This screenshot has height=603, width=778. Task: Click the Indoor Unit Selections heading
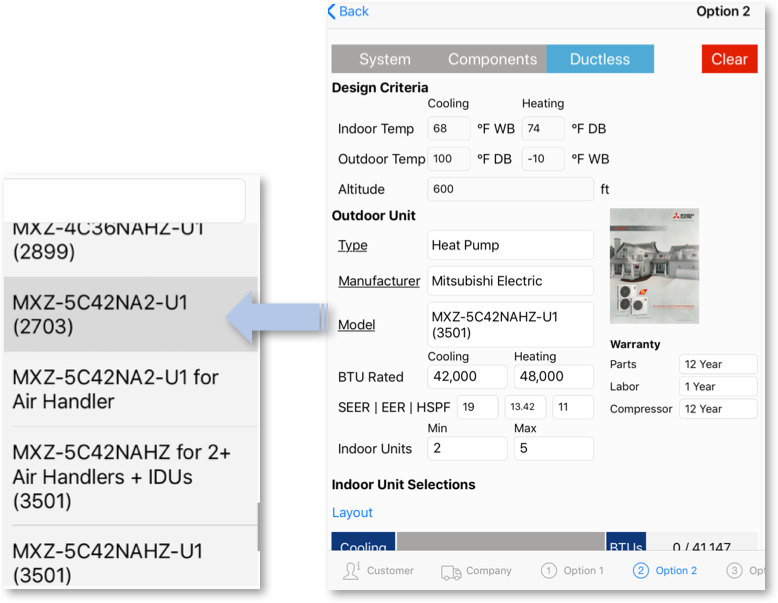pos(403,485)
